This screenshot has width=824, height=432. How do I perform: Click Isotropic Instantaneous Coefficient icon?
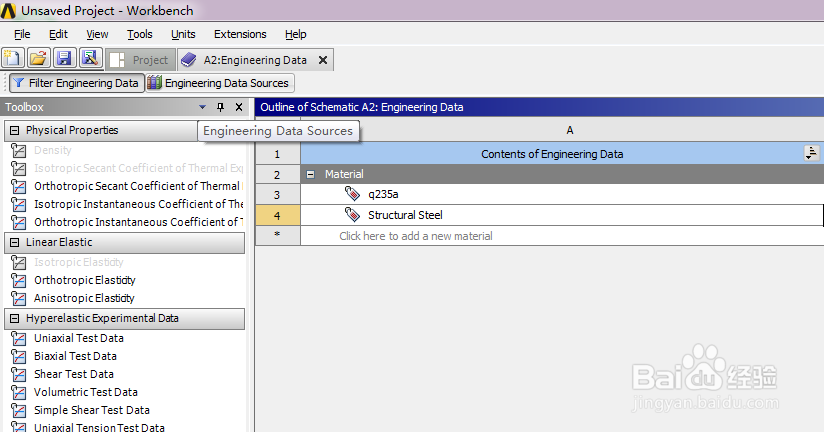pos(18,204)
